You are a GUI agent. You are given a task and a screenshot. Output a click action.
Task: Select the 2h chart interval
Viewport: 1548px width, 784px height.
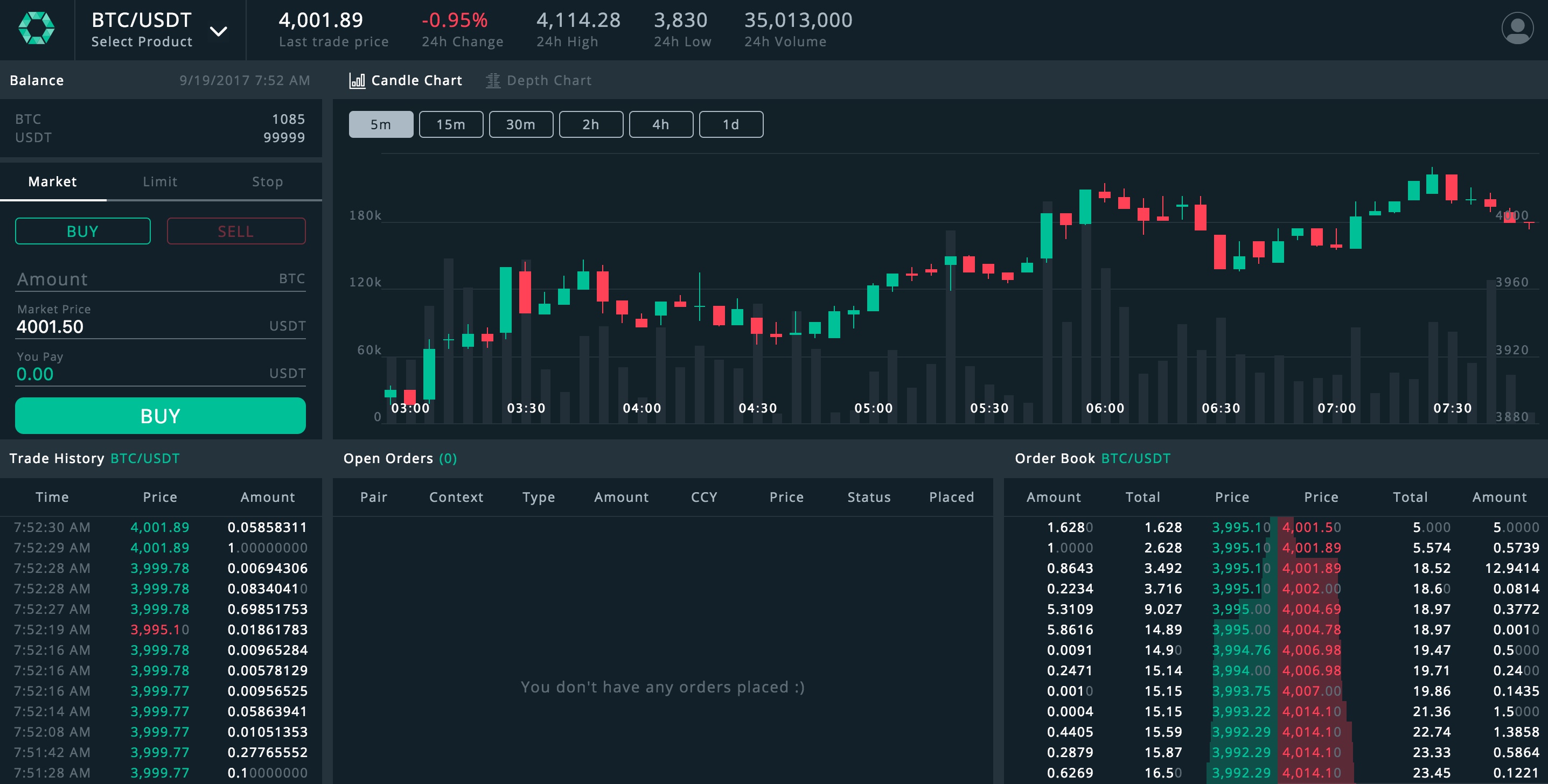click(591, 124)
